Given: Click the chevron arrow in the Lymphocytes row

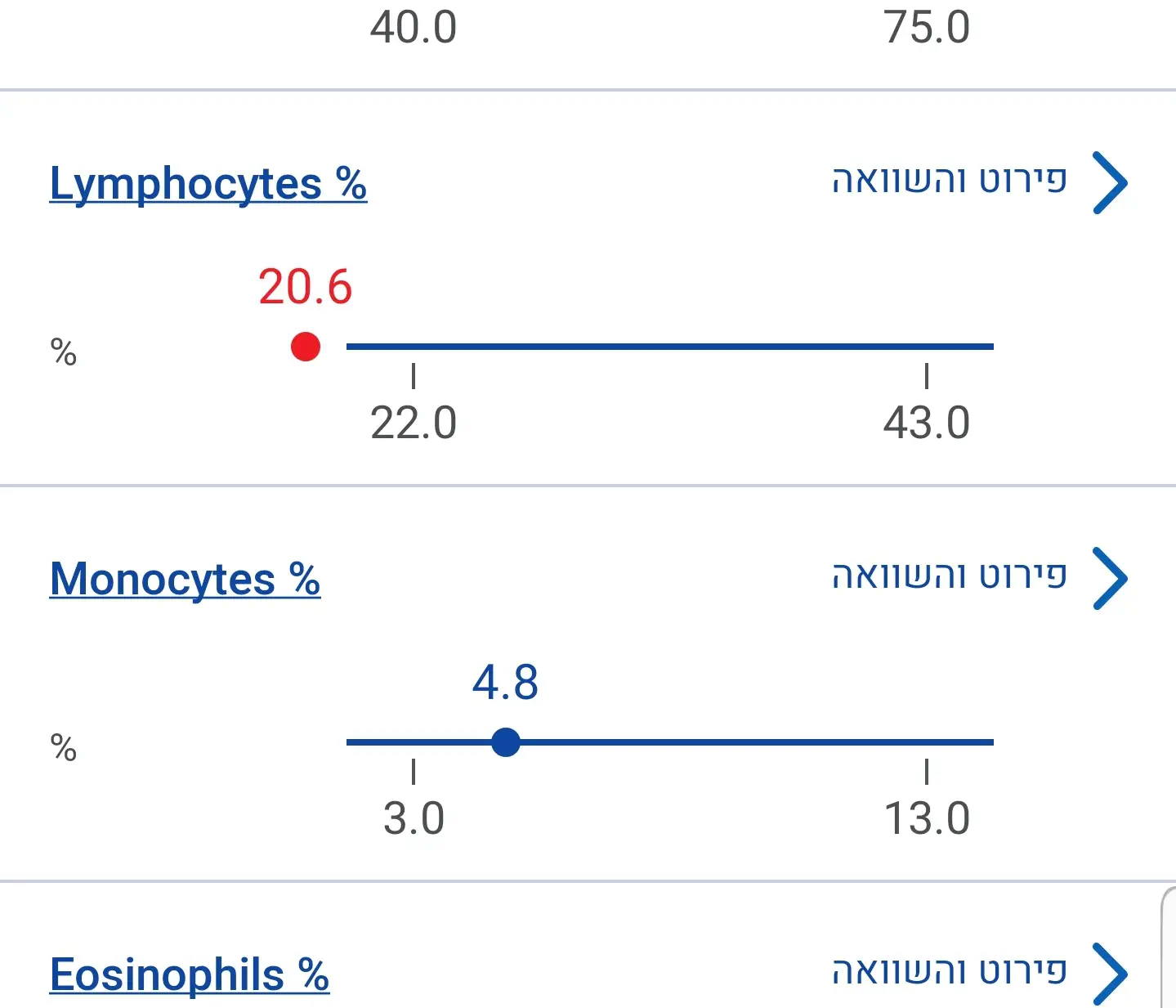Looking at the screenshot, I should tap(1110, 182).
